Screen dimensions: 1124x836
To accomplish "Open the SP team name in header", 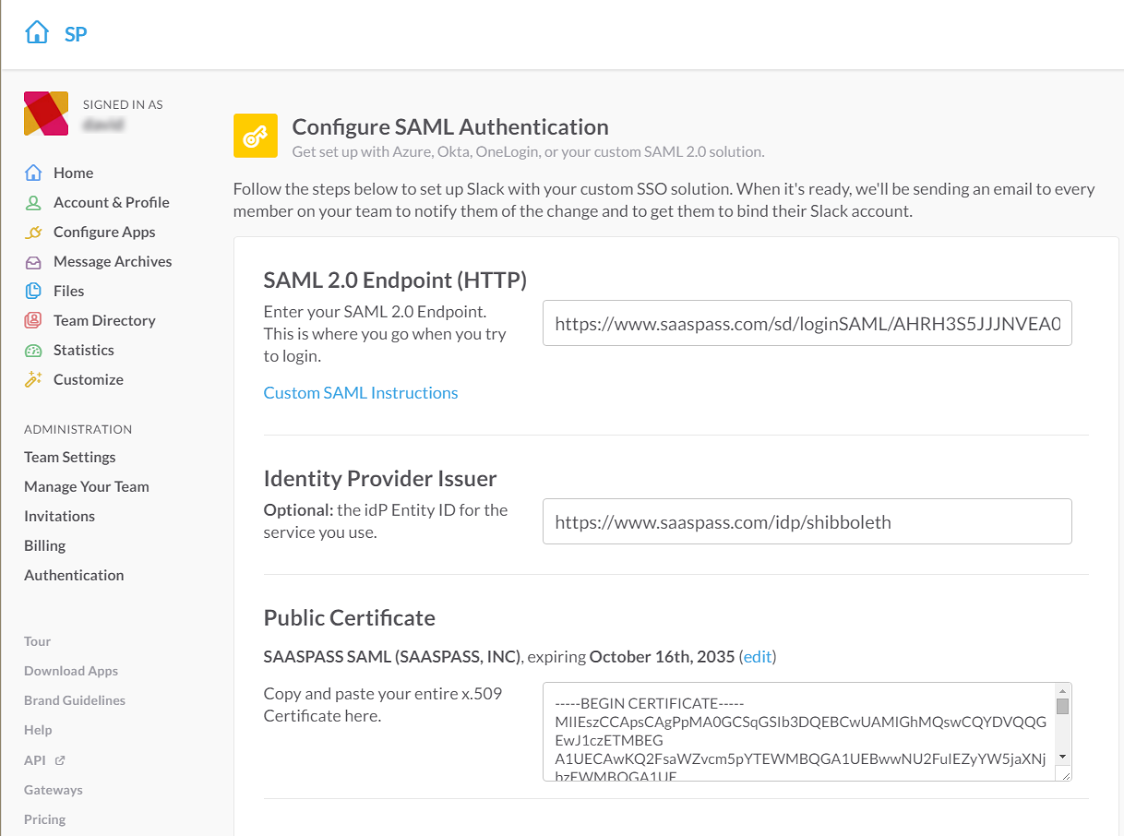I will [75, 34].
